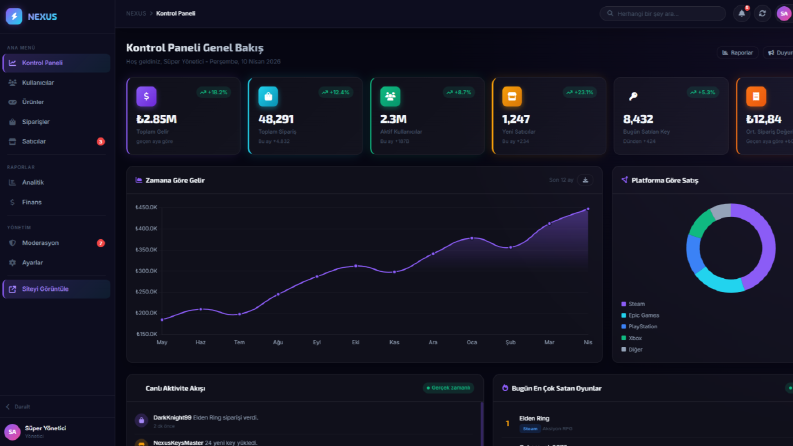Click the Duyuru megaphone button
The width and height of the screenshot is (793, 446).
click(x=779, y=53)
